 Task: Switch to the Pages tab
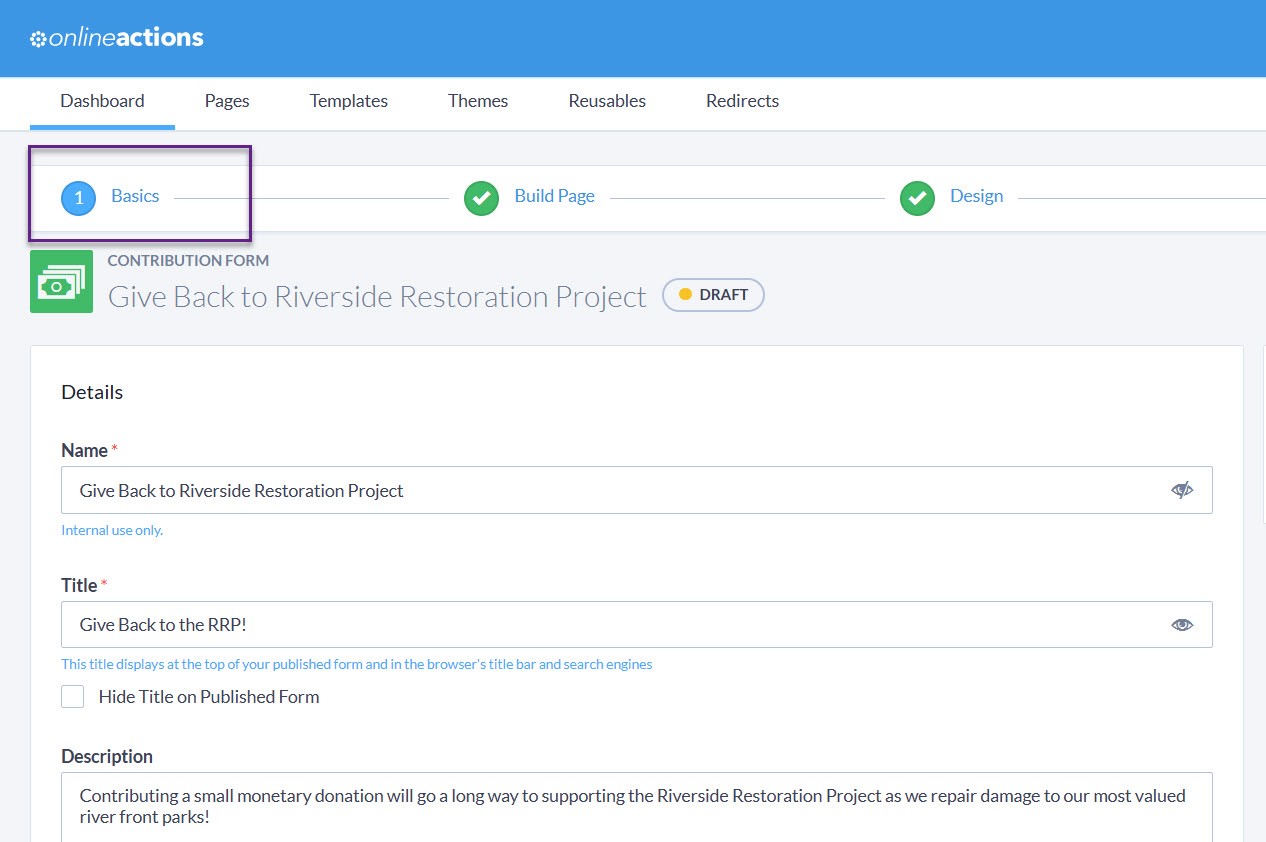point(227,101)
